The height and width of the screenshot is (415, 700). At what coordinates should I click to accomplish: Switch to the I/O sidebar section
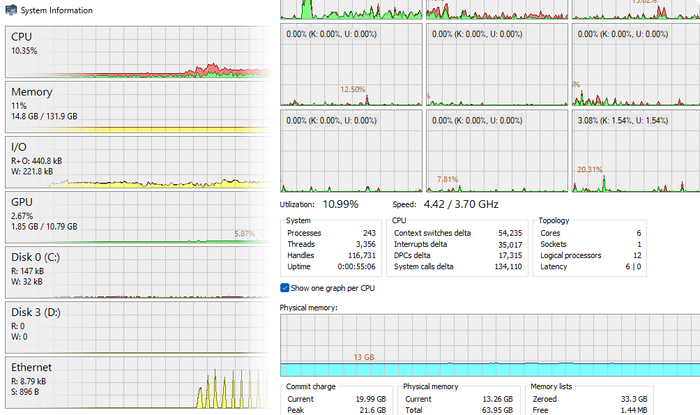click(138, 163)
